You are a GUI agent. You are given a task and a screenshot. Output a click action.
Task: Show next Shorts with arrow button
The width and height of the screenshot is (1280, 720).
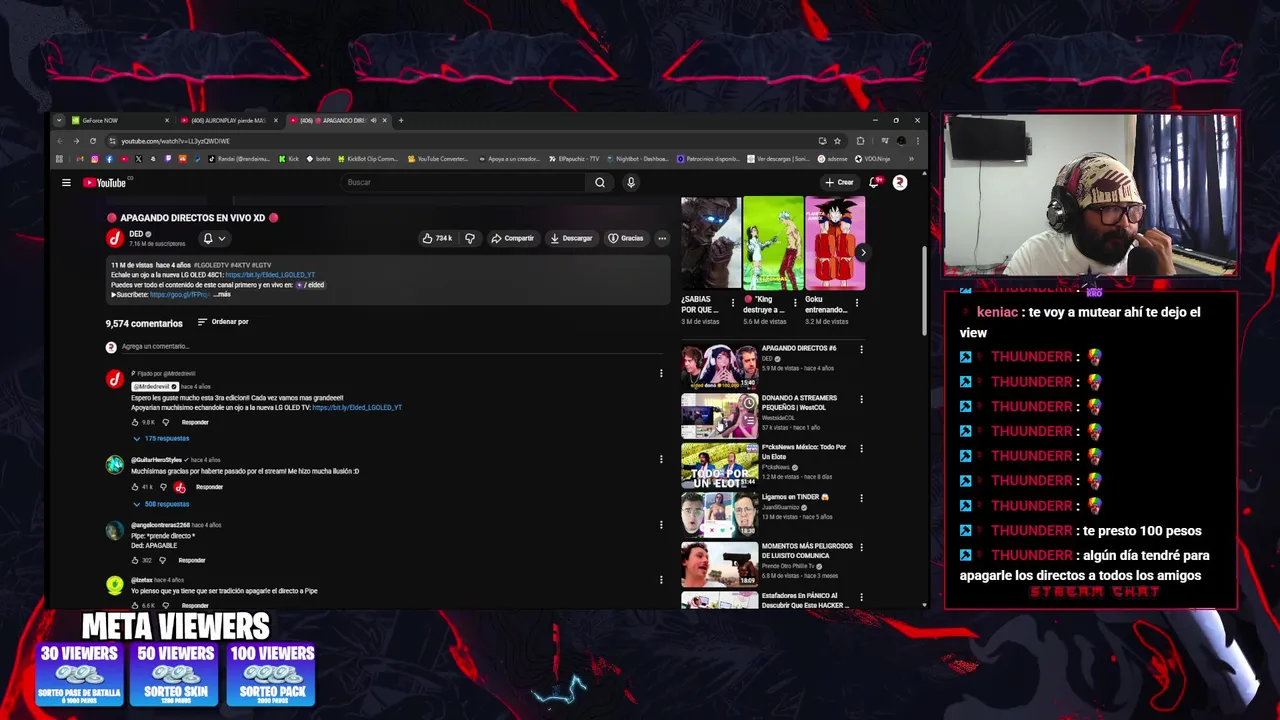[x=863, y=252]
